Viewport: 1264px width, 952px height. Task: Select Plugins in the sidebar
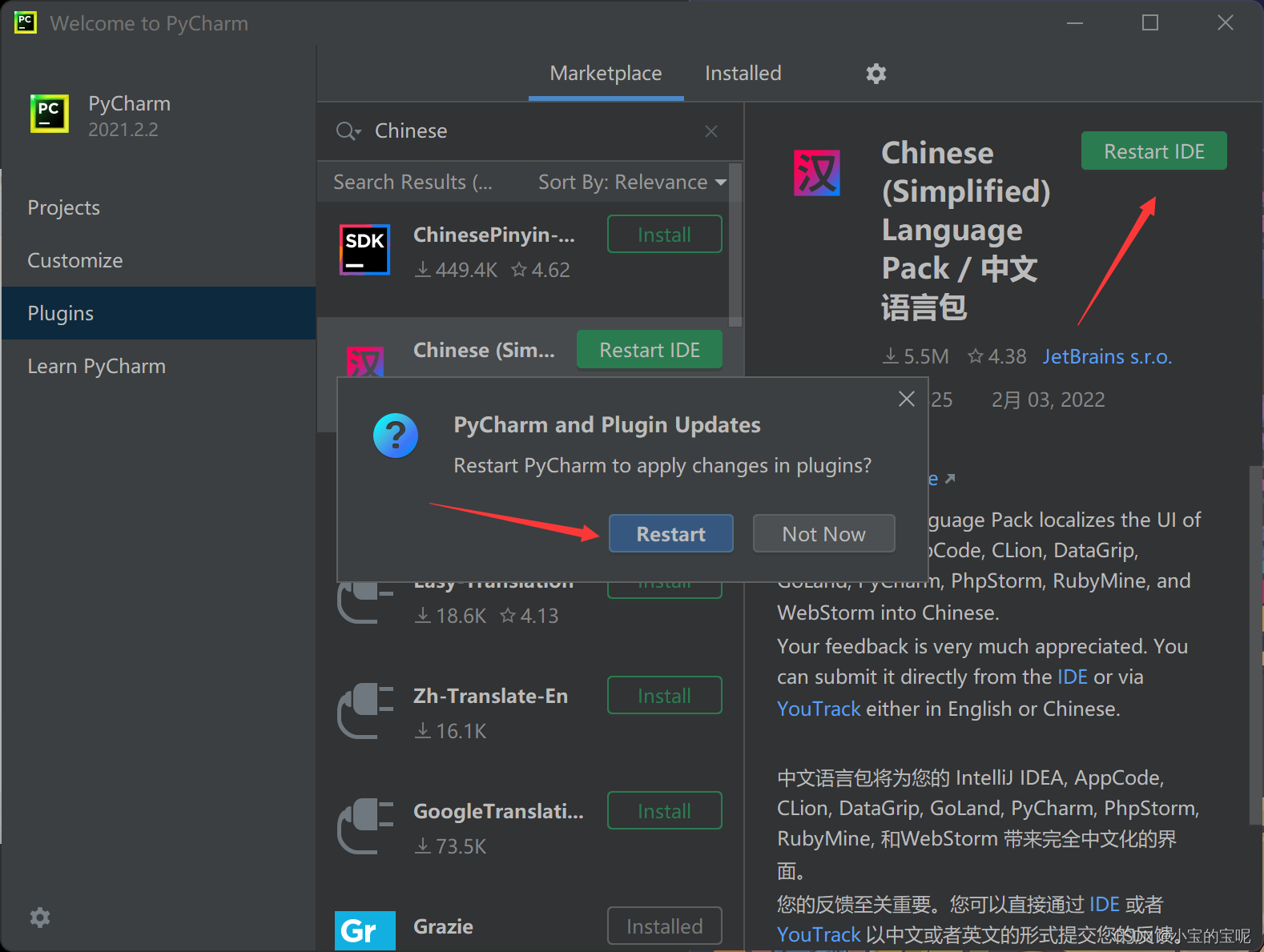point(159,313)
